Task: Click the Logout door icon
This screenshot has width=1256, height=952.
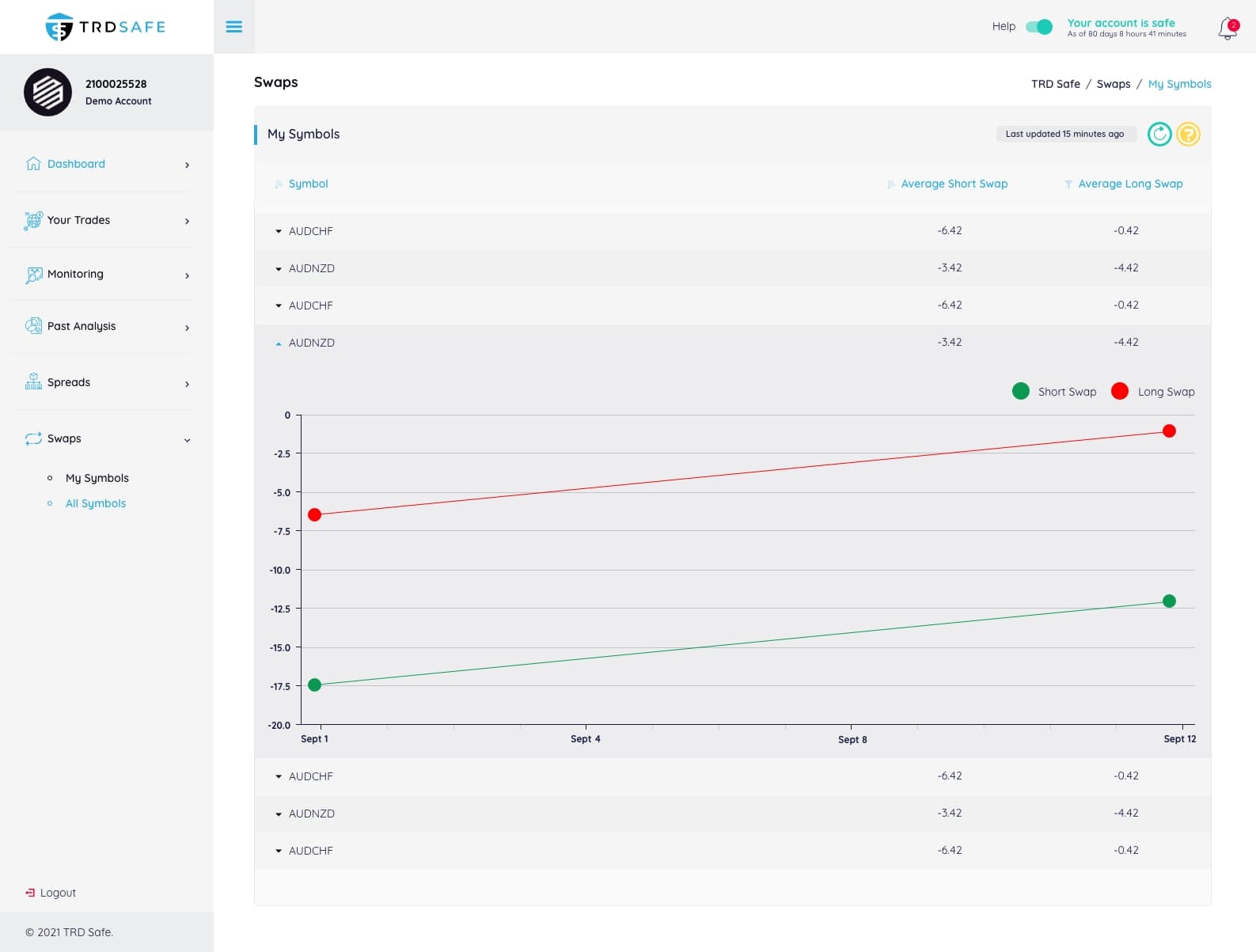Action: tap(30, 893)
